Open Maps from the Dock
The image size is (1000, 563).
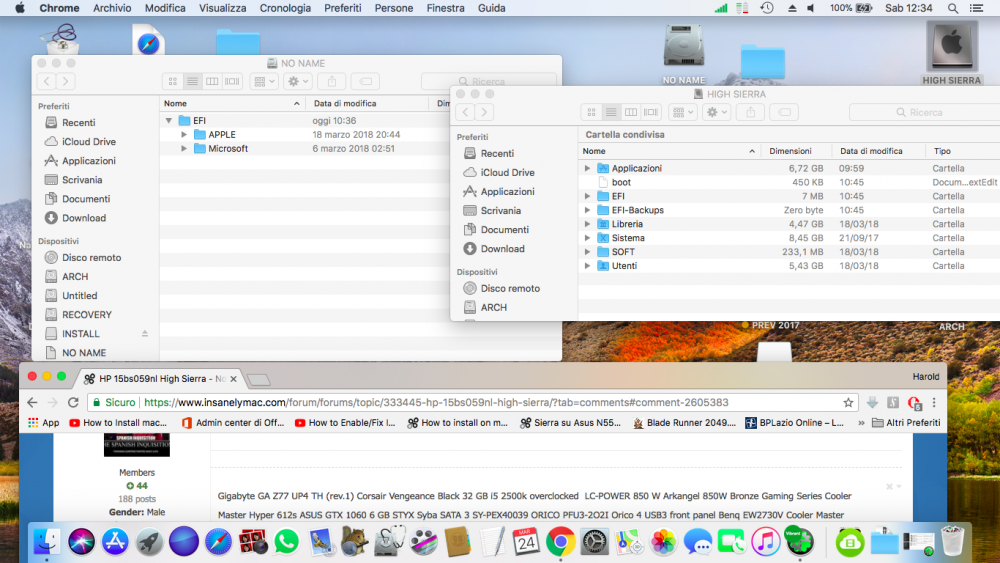pos(629,542)
